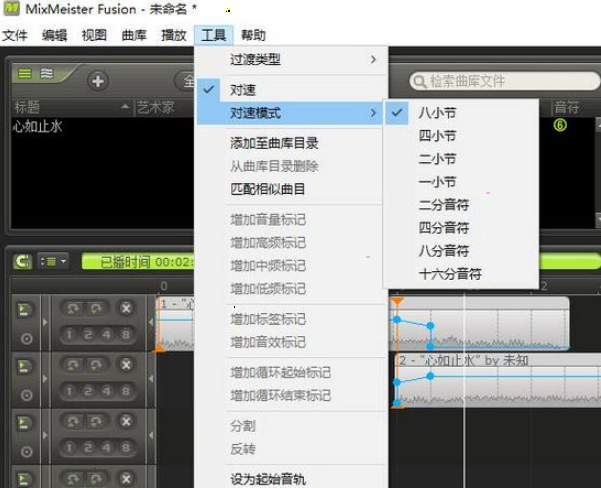Image resolution: width=601 pixels, height=488 pixels.
Task: Click loop length 1 on first track
Action: tap(69, 335)
